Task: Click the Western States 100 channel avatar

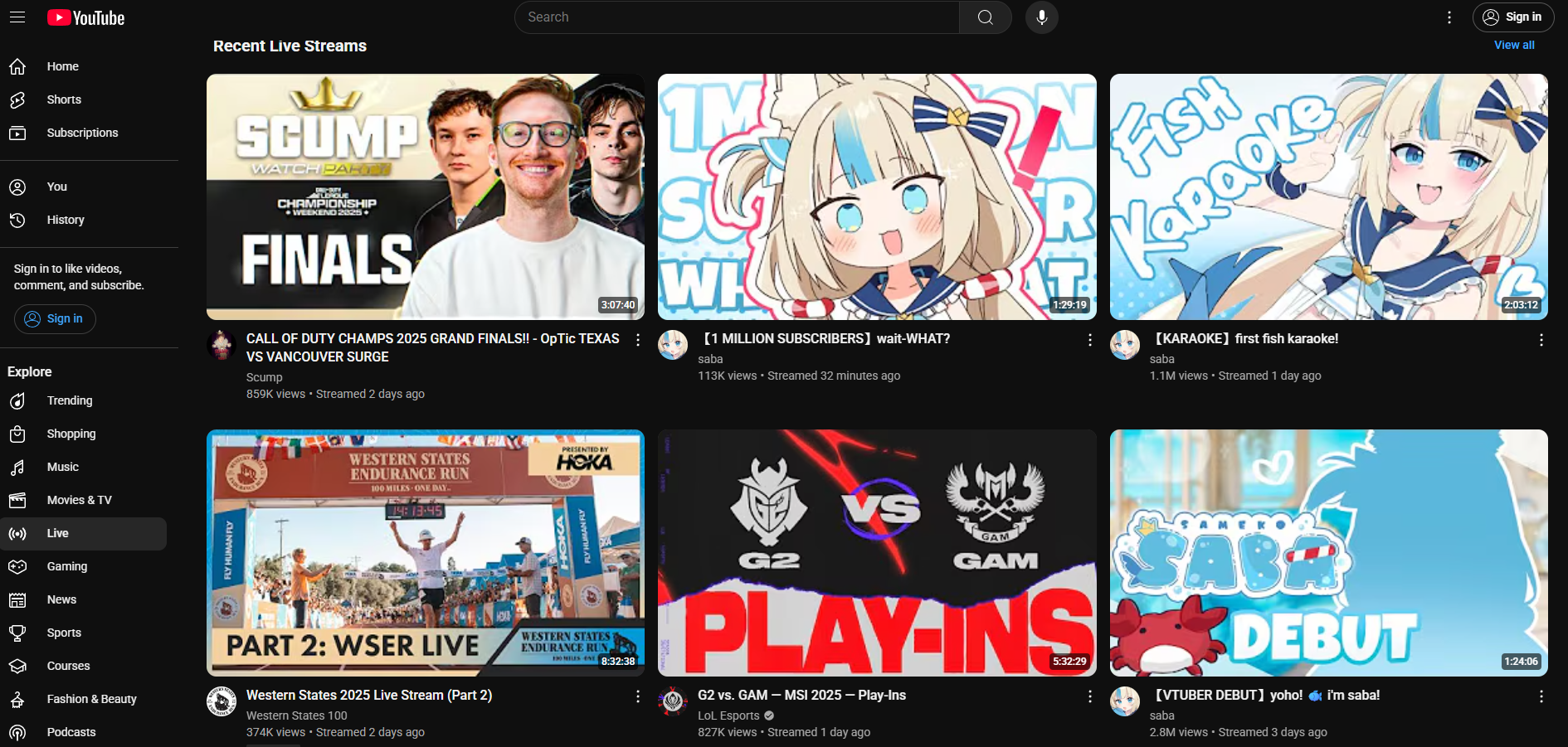Action: [x=222, y=701]
